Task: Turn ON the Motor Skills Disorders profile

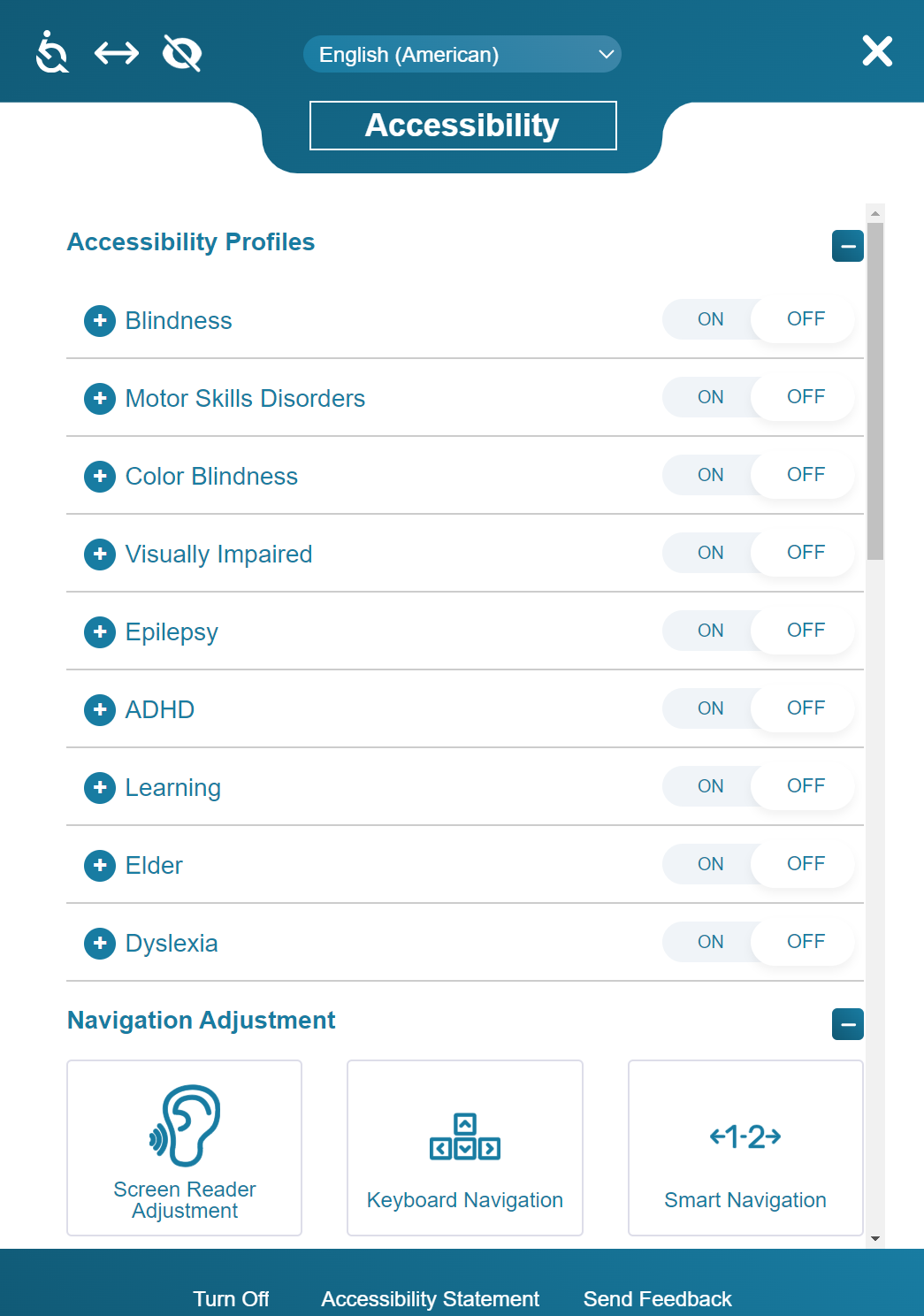Action: point(710,397)
